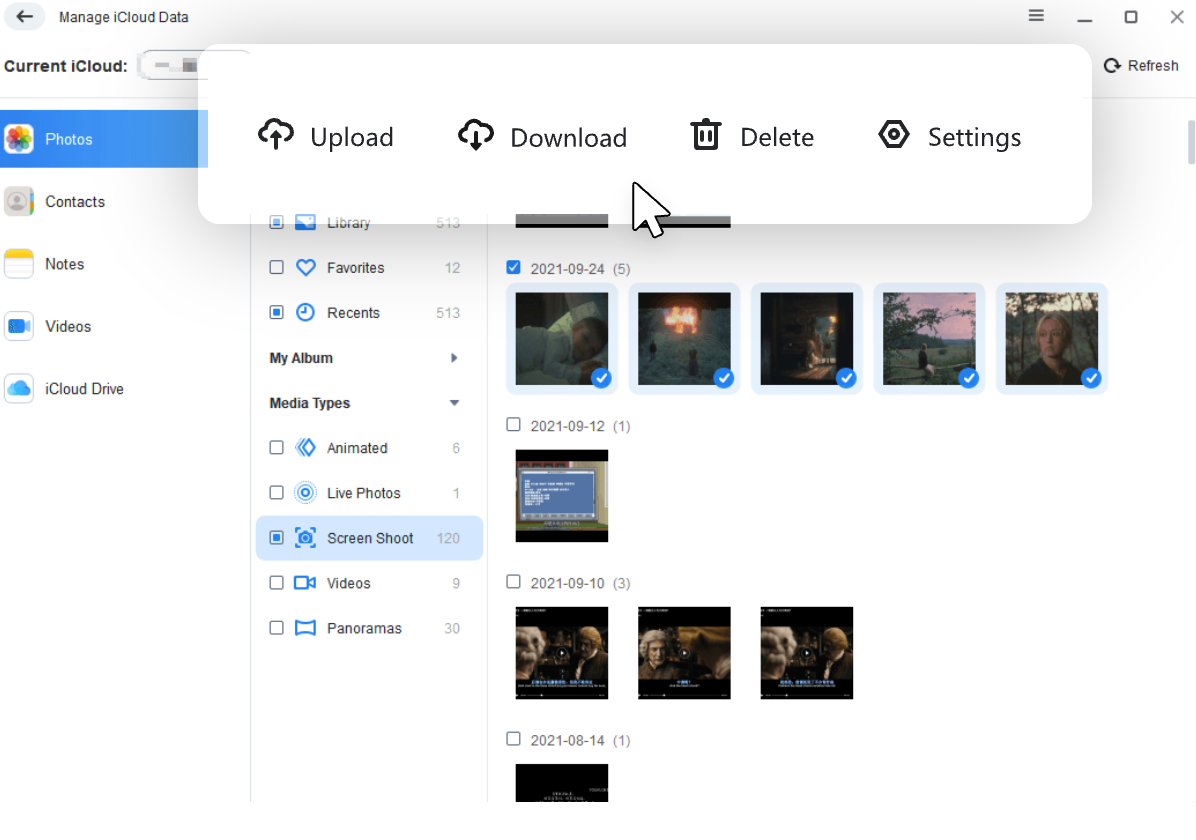
Task: Click the Notes sidebar icon
Action: [x=19, y=264]
